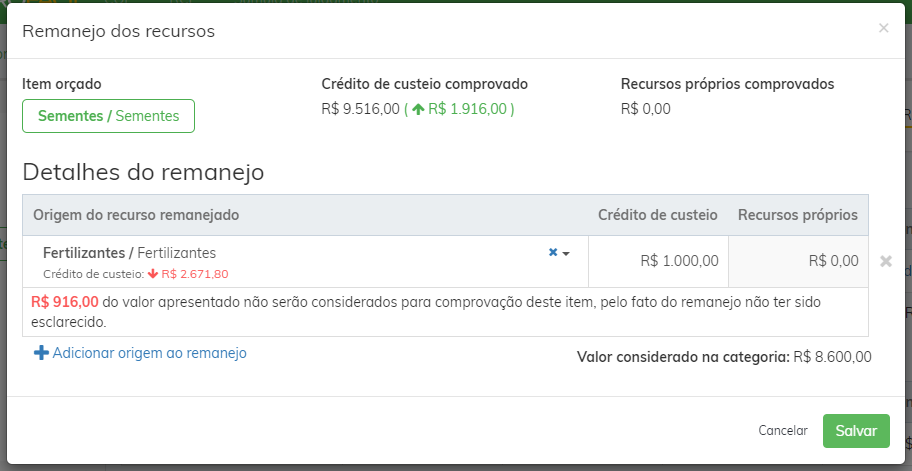Open the Fertilizantes origin dropdown caret

(x=565, y=254)
